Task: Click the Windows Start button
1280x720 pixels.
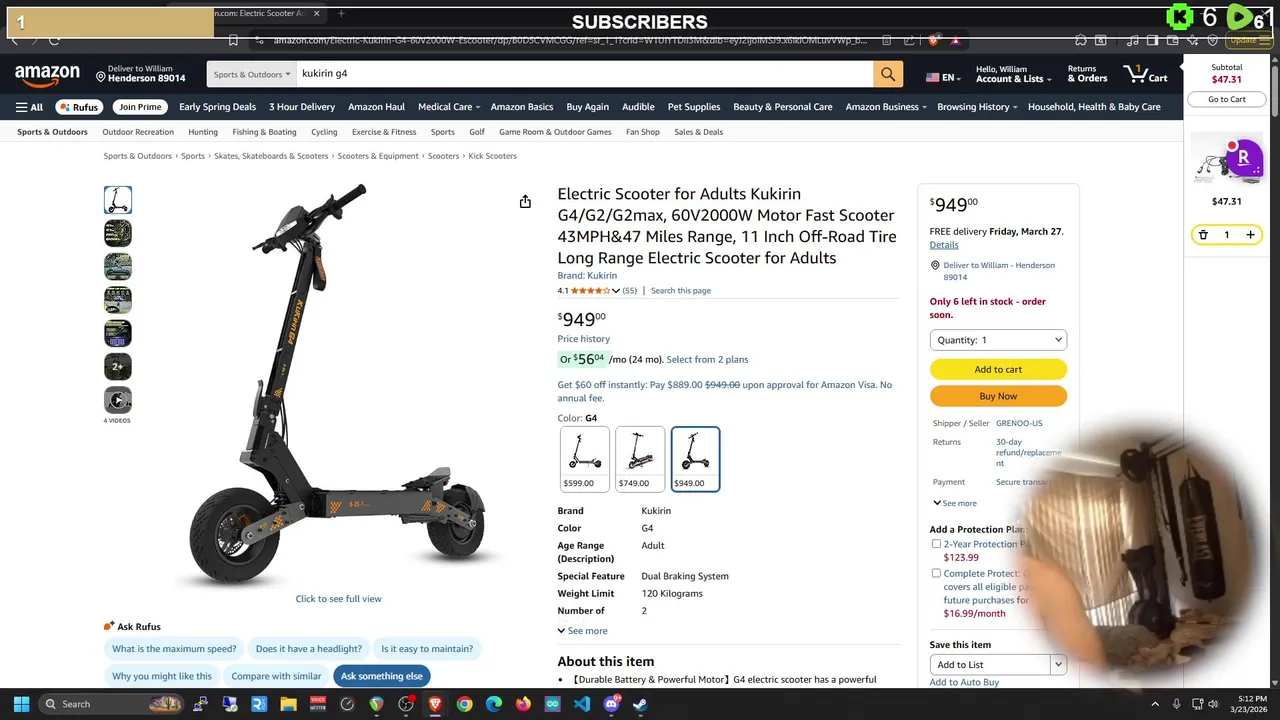Action: pos(21,704)
